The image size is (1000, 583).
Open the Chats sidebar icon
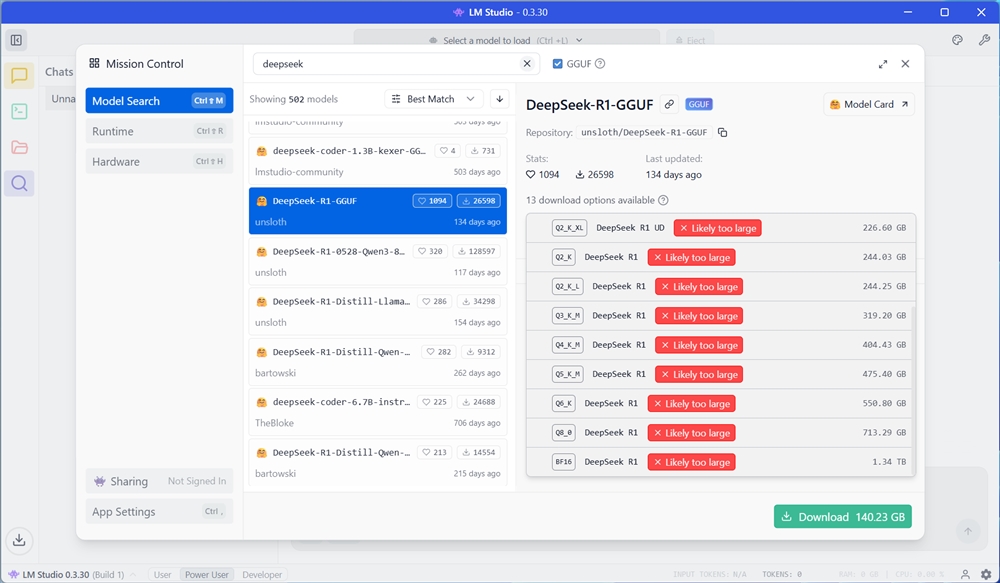tap(19, 76)
